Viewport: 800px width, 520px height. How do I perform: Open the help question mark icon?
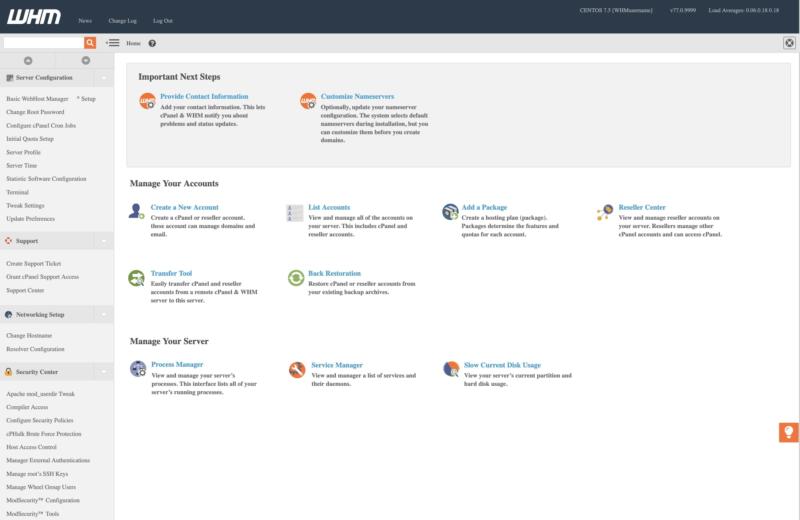coord(152,43)
